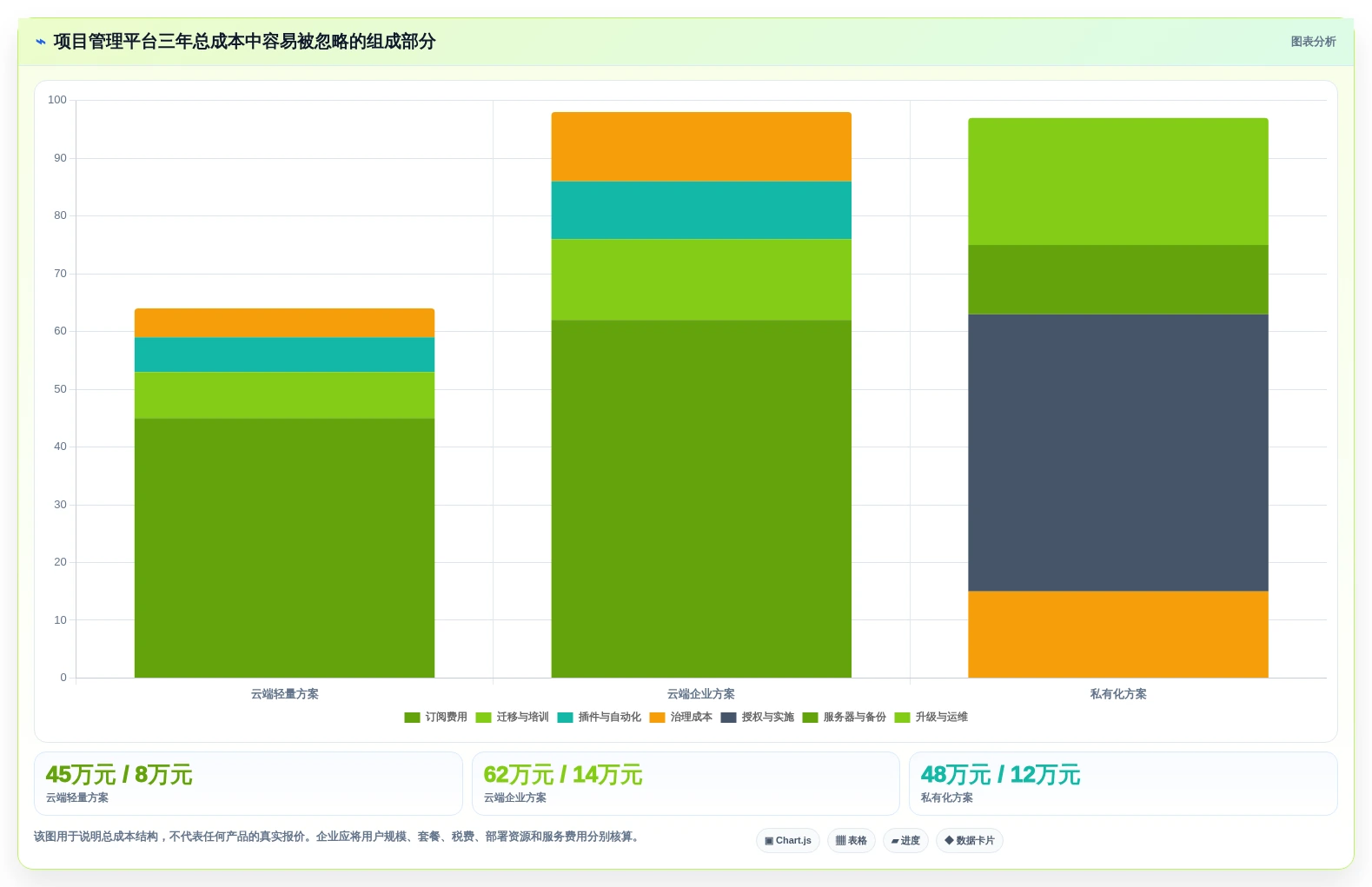The height and width of the screenshot is (887, 1372).
Task: Toggle the 升级与运维 legend item
Action: pyautogui.click(x=931, y=717)
